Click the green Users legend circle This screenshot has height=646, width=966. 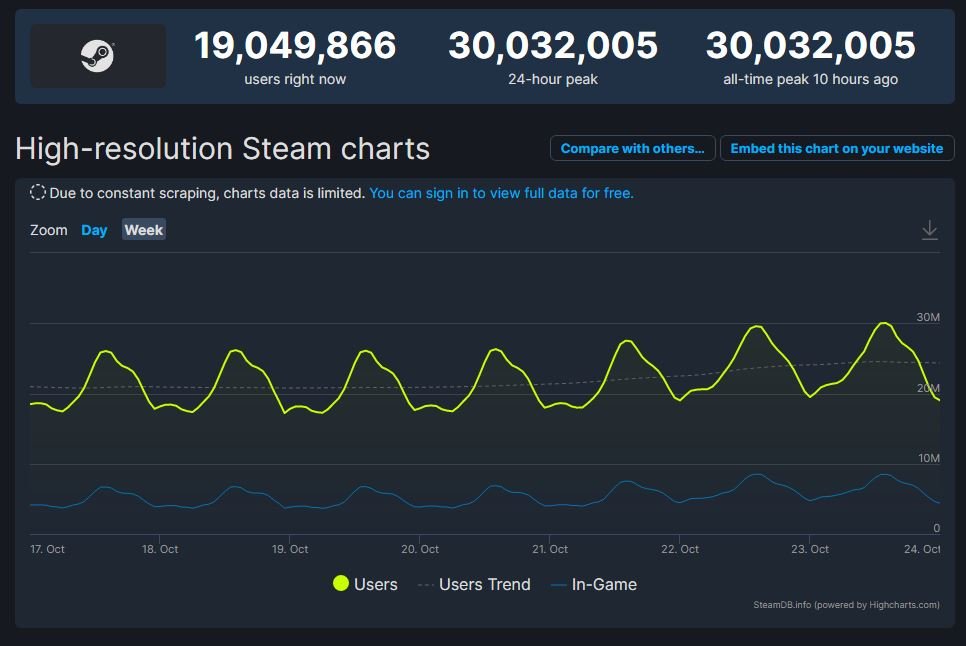pyautogui.click(x=341, y=584)
